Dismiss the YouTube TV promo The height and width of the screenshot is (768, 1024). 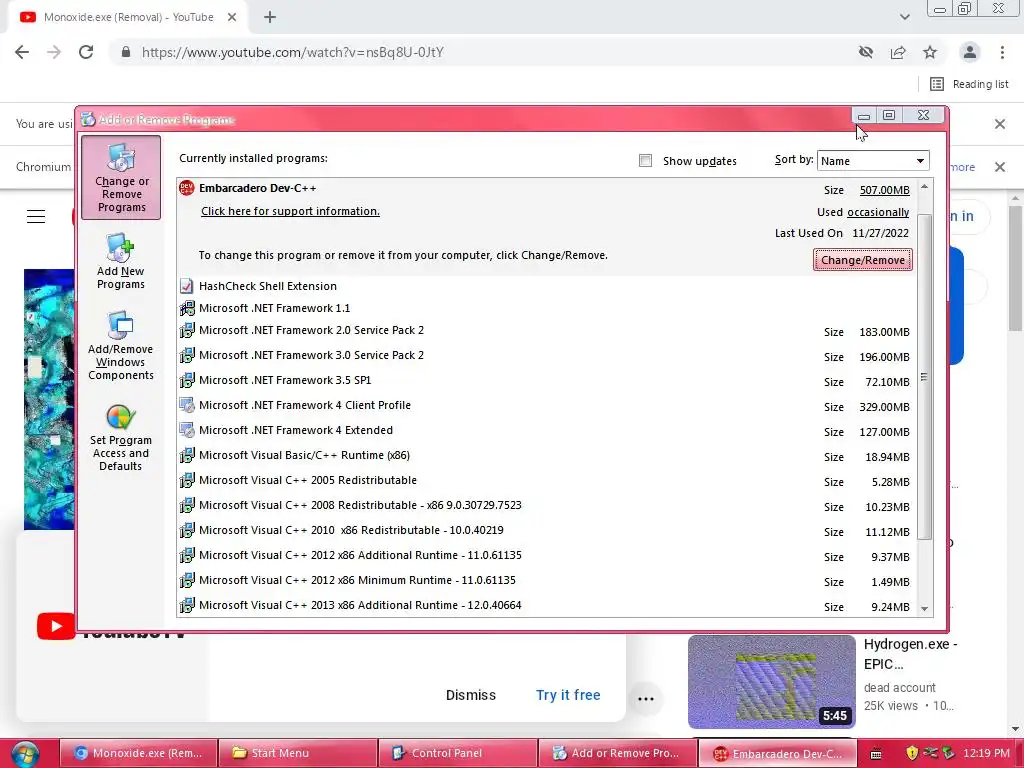[471, 695]
